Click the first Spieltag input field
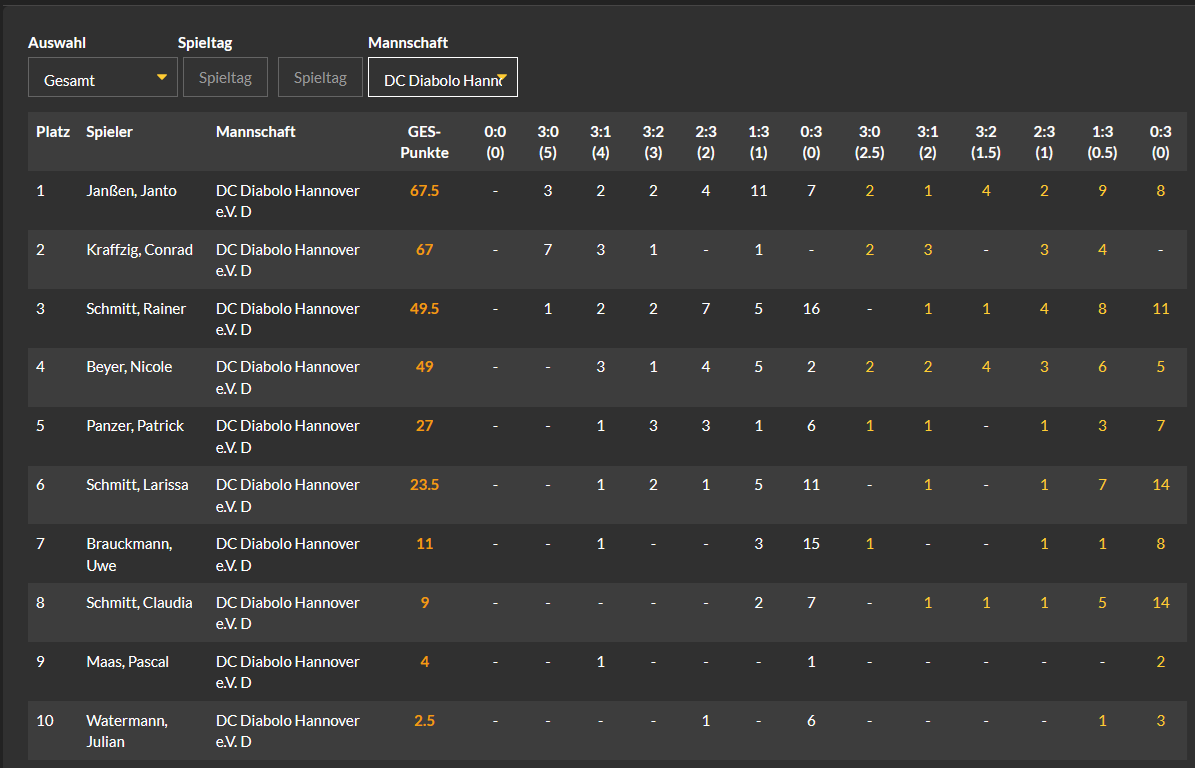This screenshot has height=768, width=1195. point(226,78)
